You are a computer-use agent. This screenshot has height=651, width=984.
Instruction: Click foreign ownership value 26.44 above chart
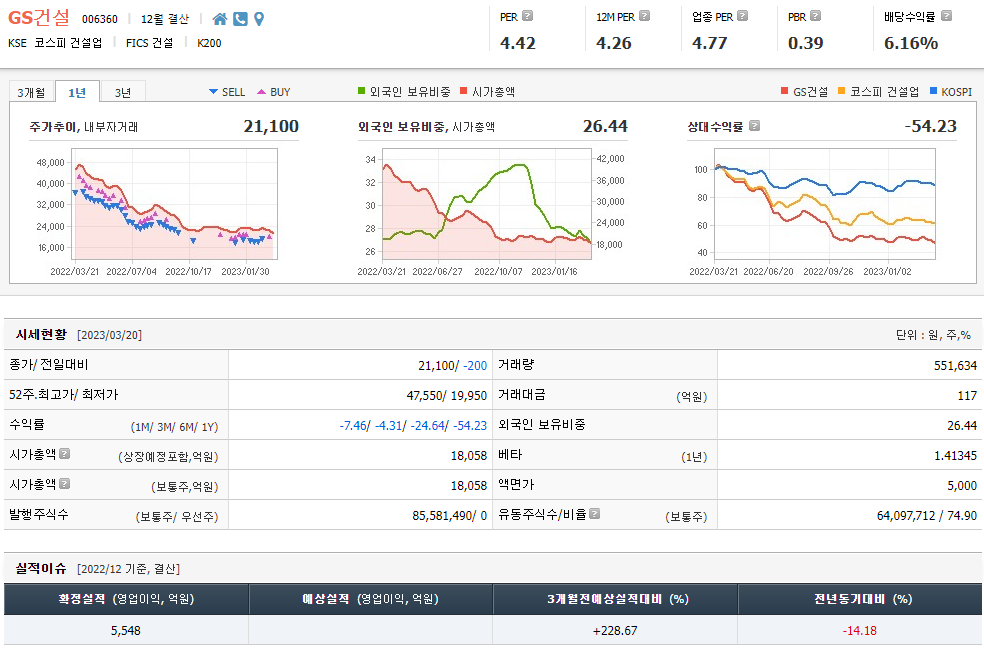tap(605, 126)
